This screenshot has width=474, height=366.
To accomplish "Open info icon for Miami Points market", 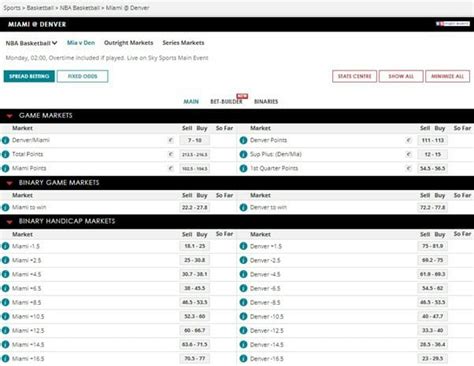I will pos(5,168).
